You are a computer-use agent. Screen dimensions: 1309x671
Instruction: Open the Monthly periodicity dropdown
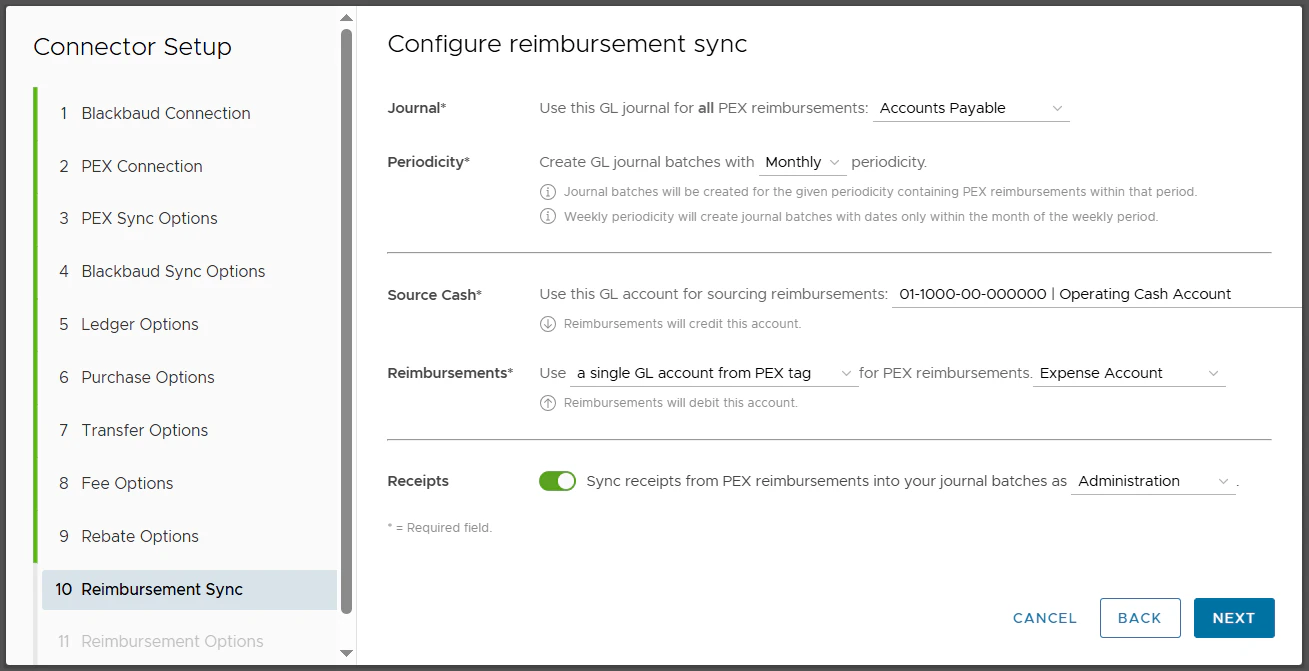coord(803,162)
